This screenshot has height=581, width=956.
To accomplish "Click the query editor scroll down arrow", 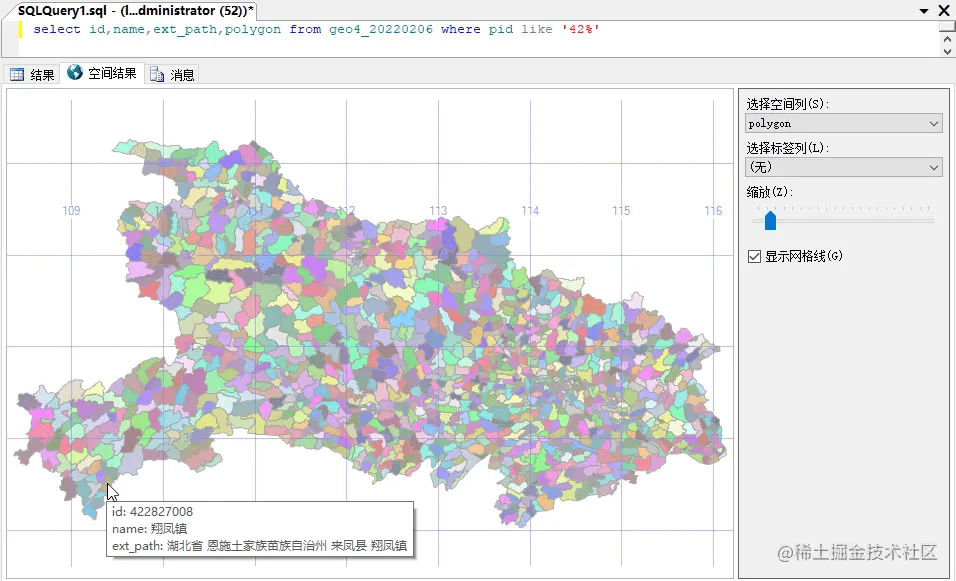I will coord(947,51).
